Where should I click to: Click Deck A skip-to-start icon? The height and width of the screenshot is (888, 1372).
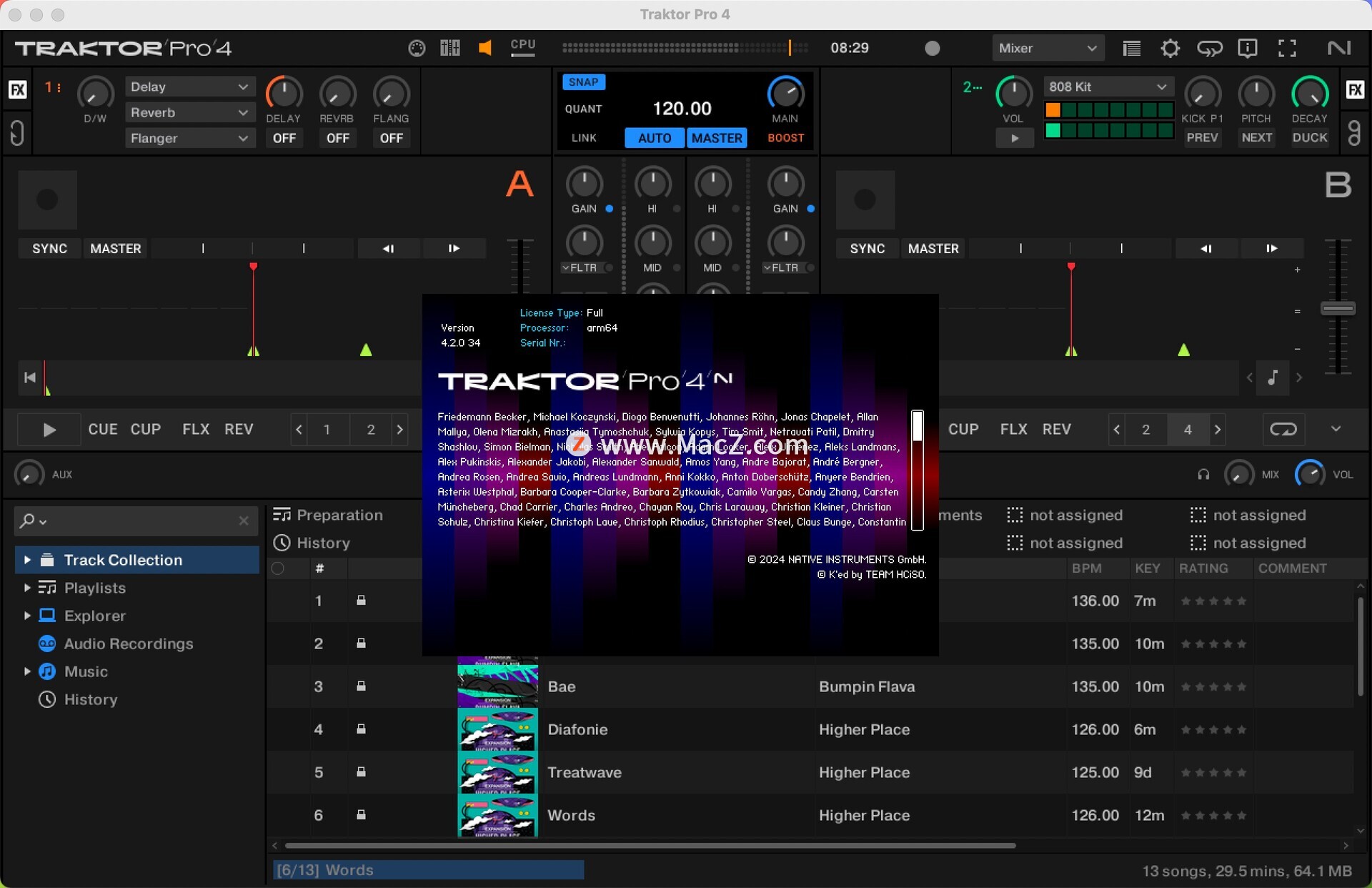30,378
